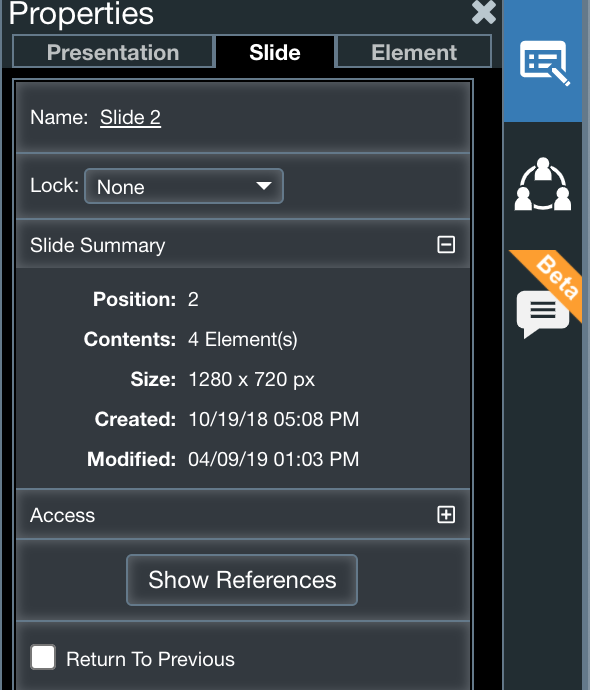Open the collaboration people icon
The width and height of the screenshot is (590, 690).
(543, 184)
